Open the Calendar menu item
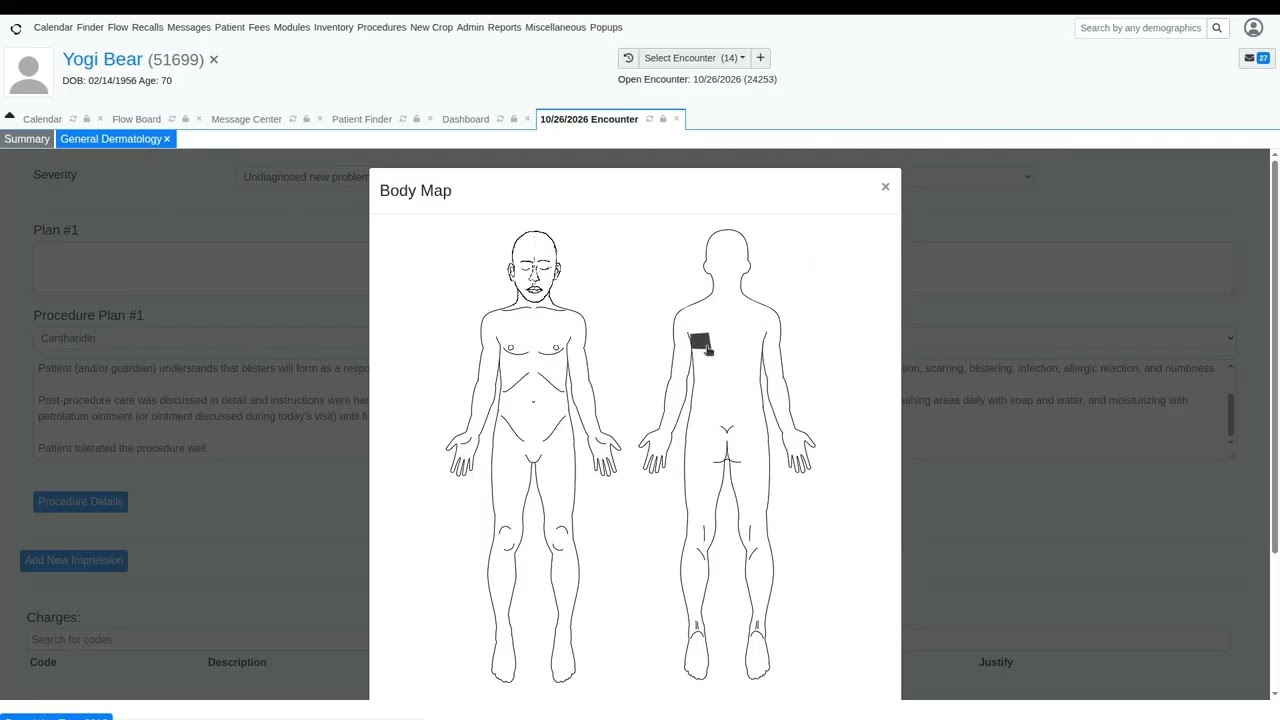Screen dimensions: 1280x720 coord(53,27)
